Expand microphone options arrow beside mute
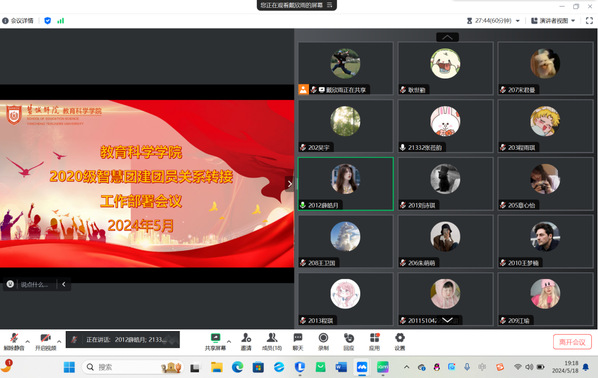This screenshot has height=378, width=598. coord(27,341)
